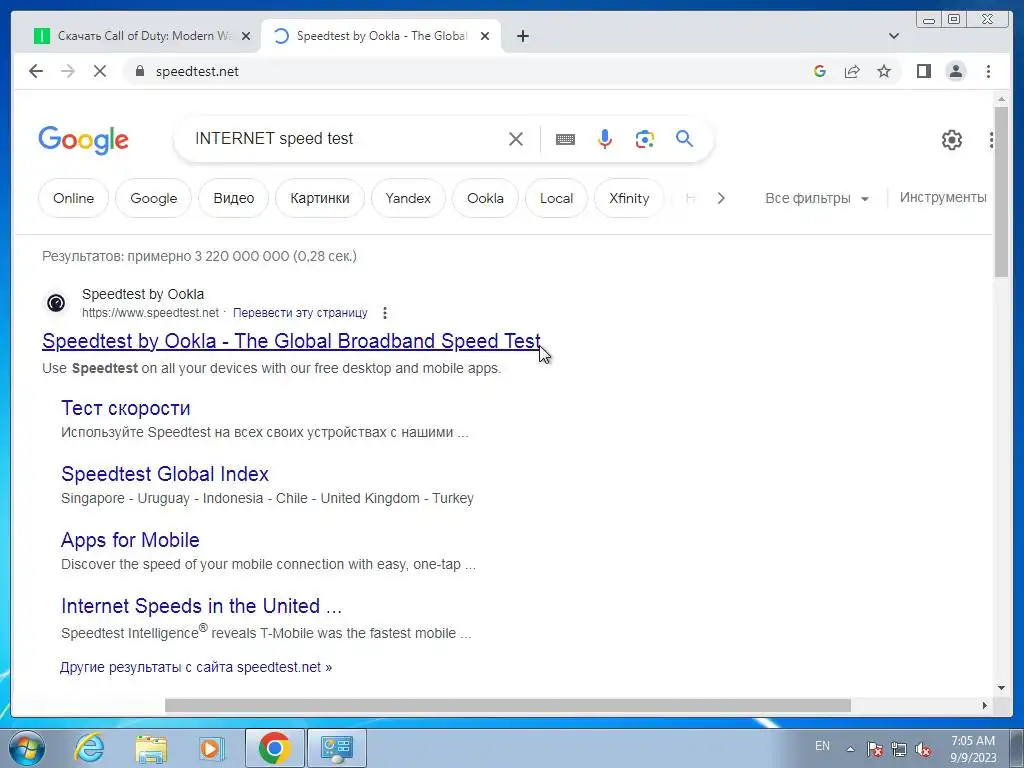Open the Google account icon in address bar
1024x768 pixels.
[820, 71]
